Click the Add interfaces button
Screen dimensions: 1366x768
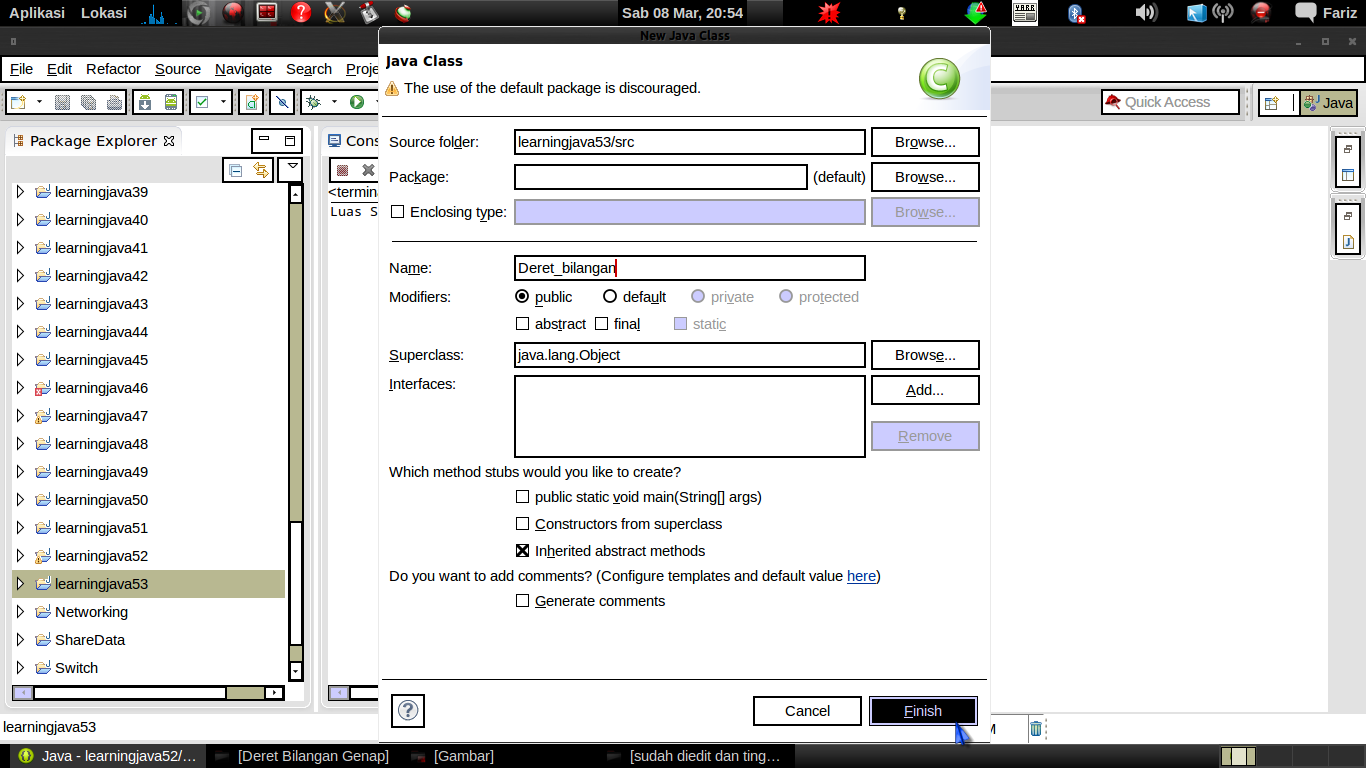[x=925, y=390]
